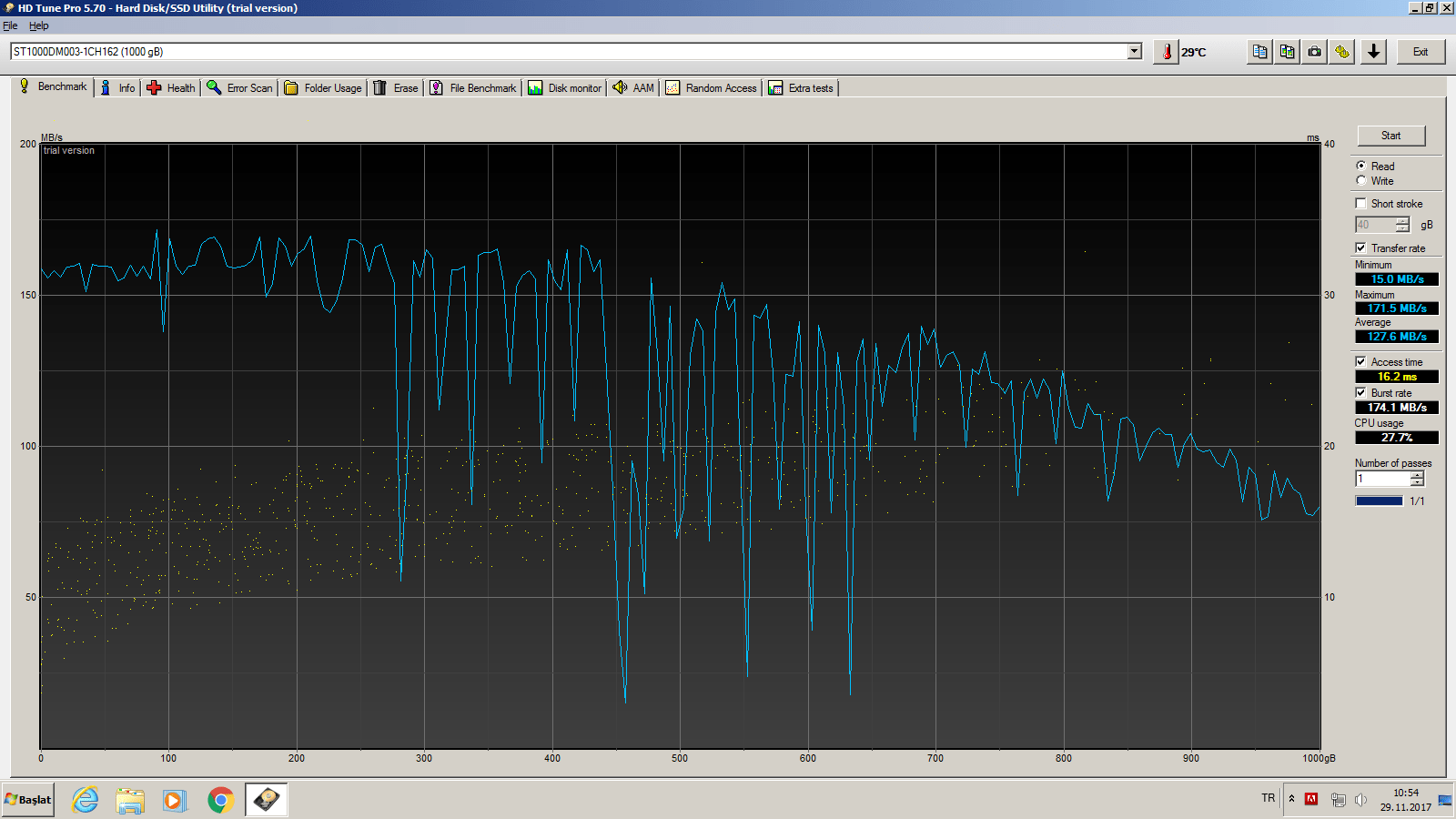
Task: Click the Başlat start button
Action: (28, 800)
